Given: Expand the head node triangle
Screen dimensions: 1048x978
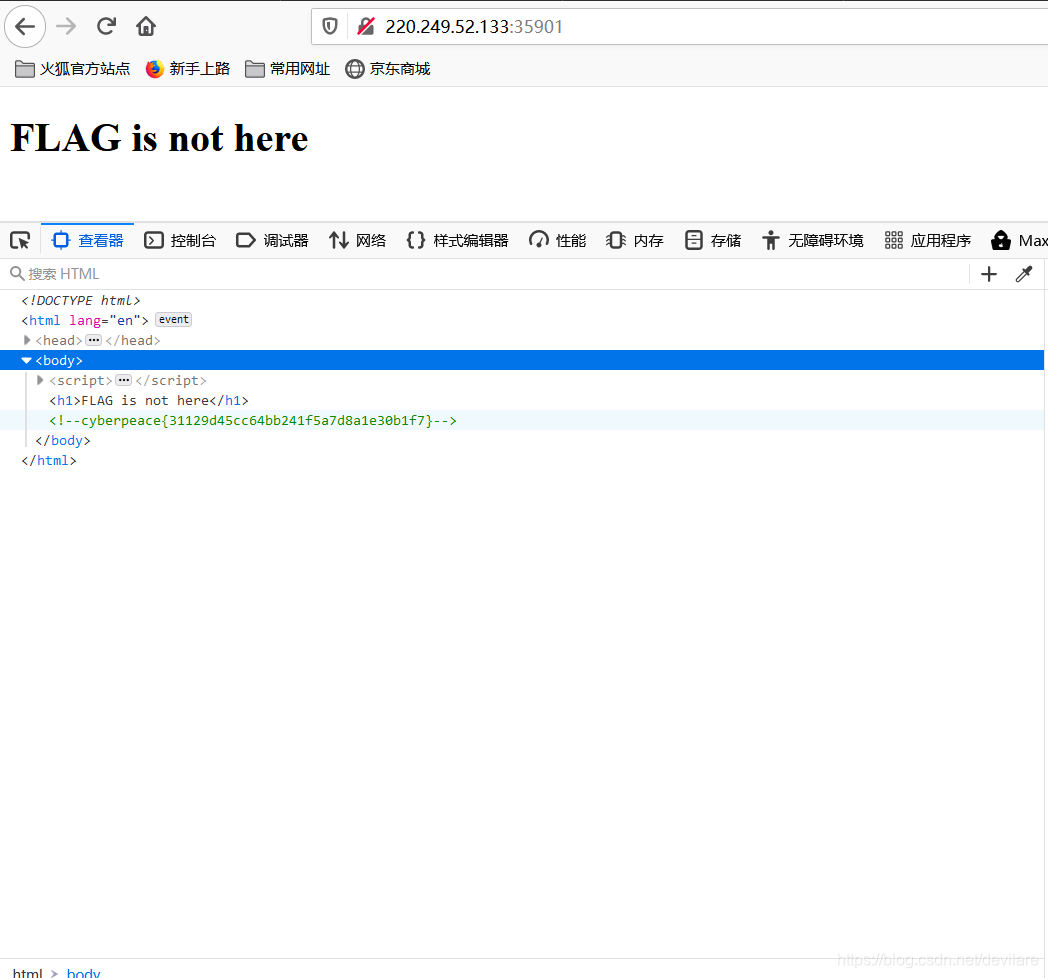Looking at the screenshot, I should [27, 340].
